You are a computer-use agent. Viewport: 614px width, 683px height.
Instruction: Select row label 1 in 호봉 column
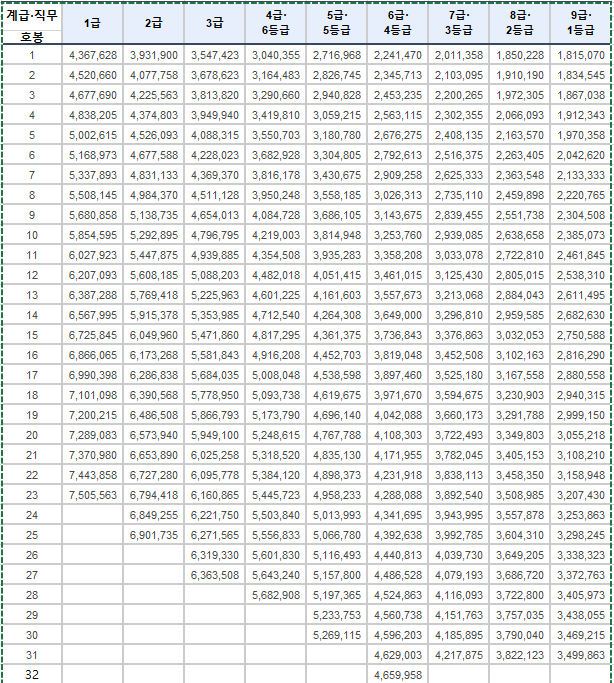click(x=32, y=55)
